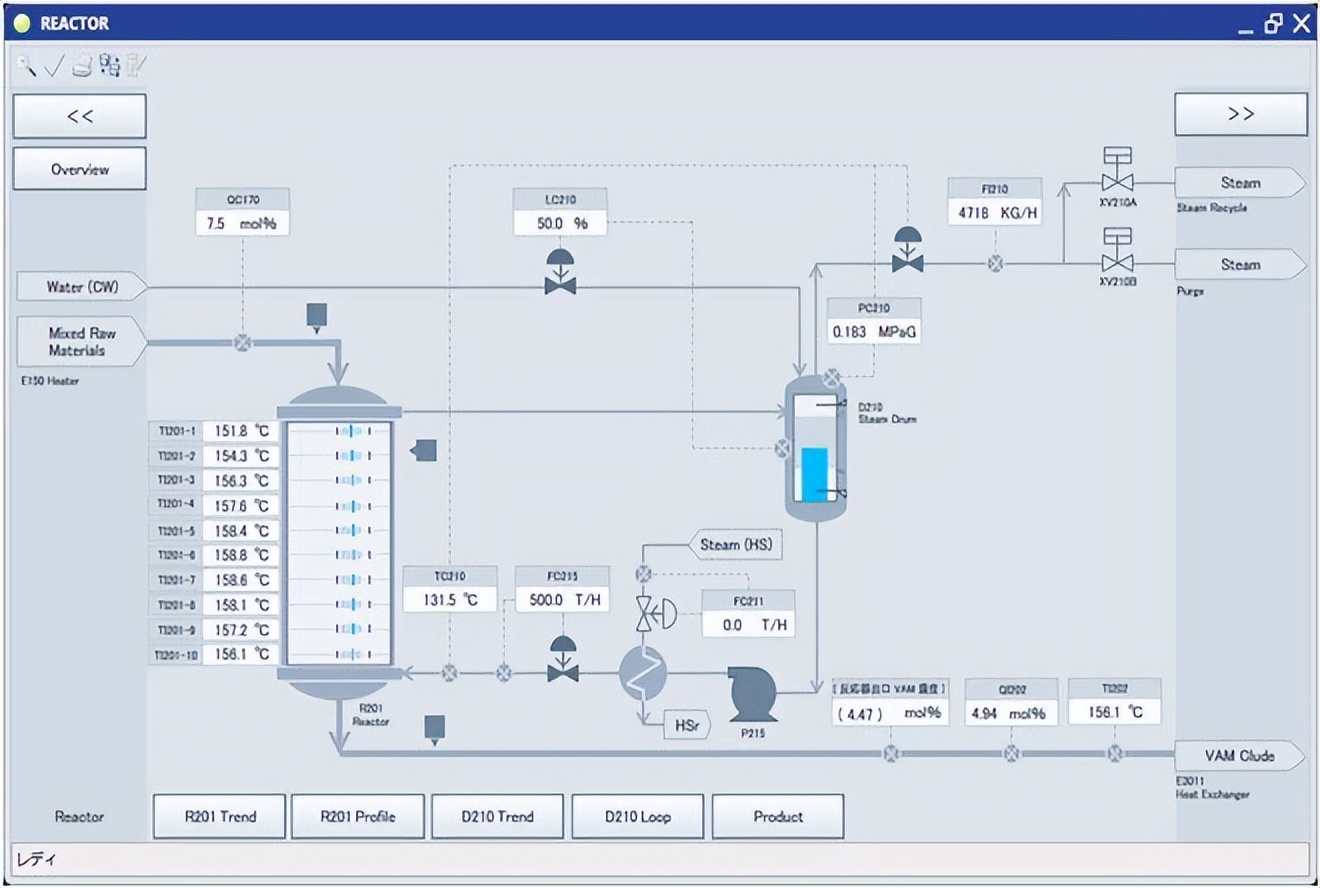Click the printer toolbar icon

[82, 67]
